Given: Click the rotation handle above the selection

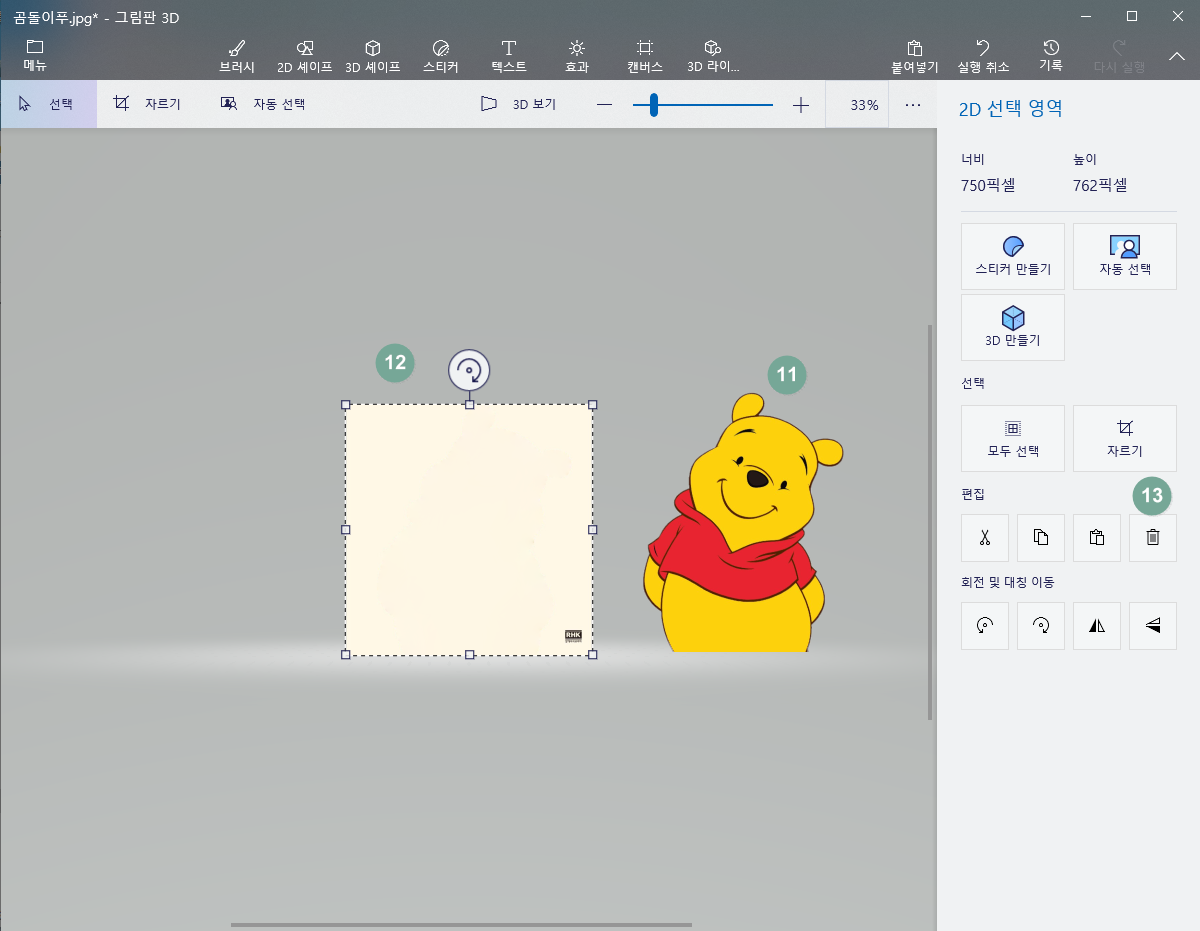Looking at the screenshot, I should click(x=469, y=371).
